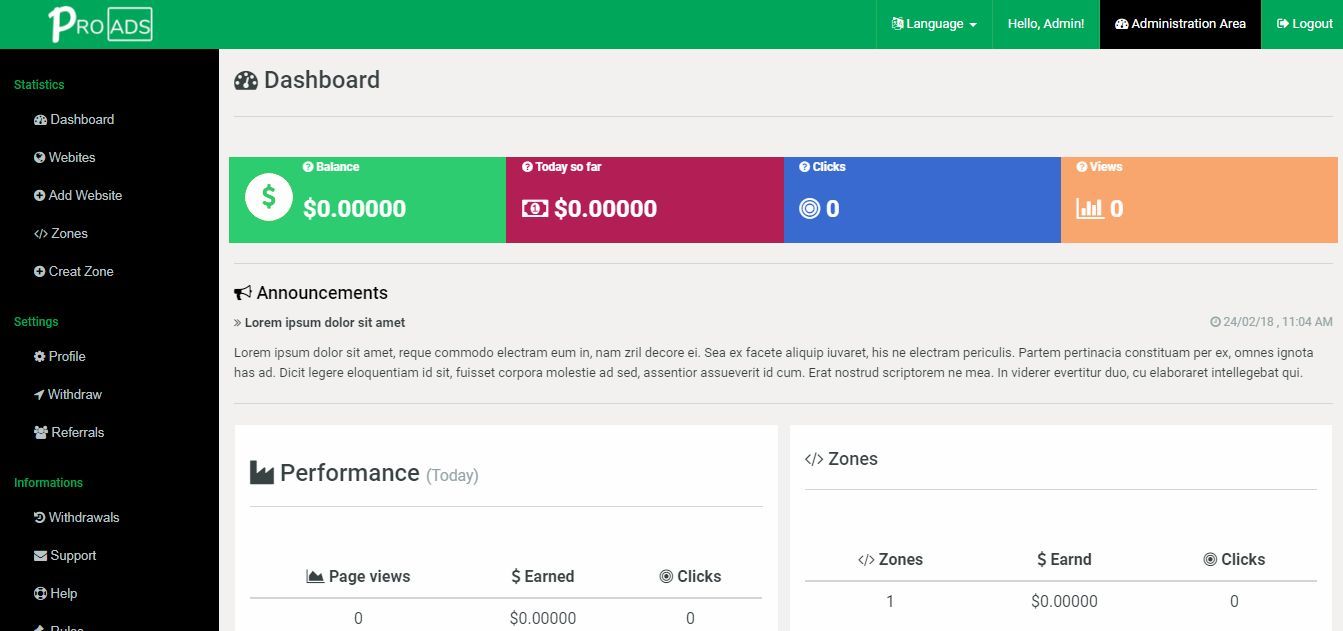The height and width of the screenshot is (631, 1343).
Task: Click the globe icon beside Webites
Action: click(39, 158)
